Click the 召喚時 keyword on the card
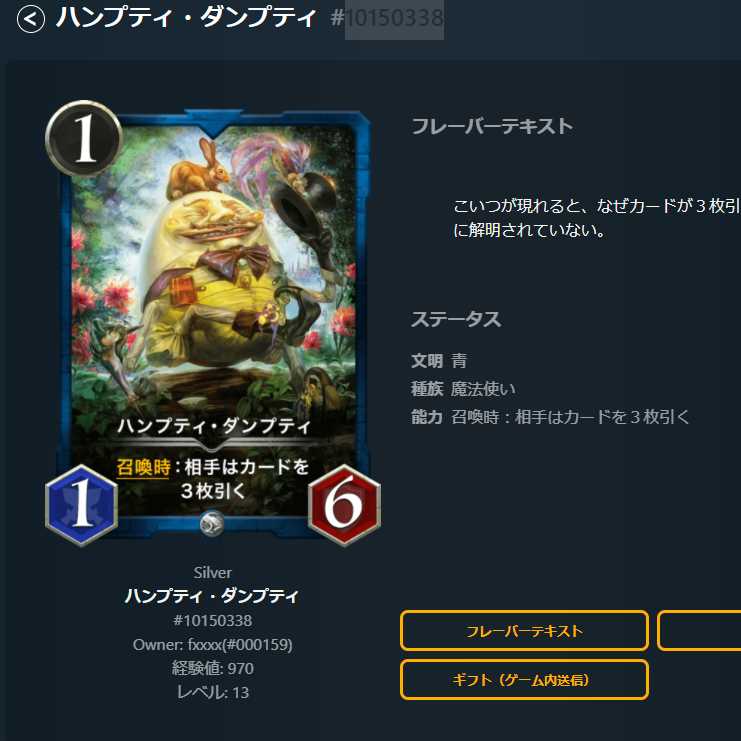 (x=143, y=467)
